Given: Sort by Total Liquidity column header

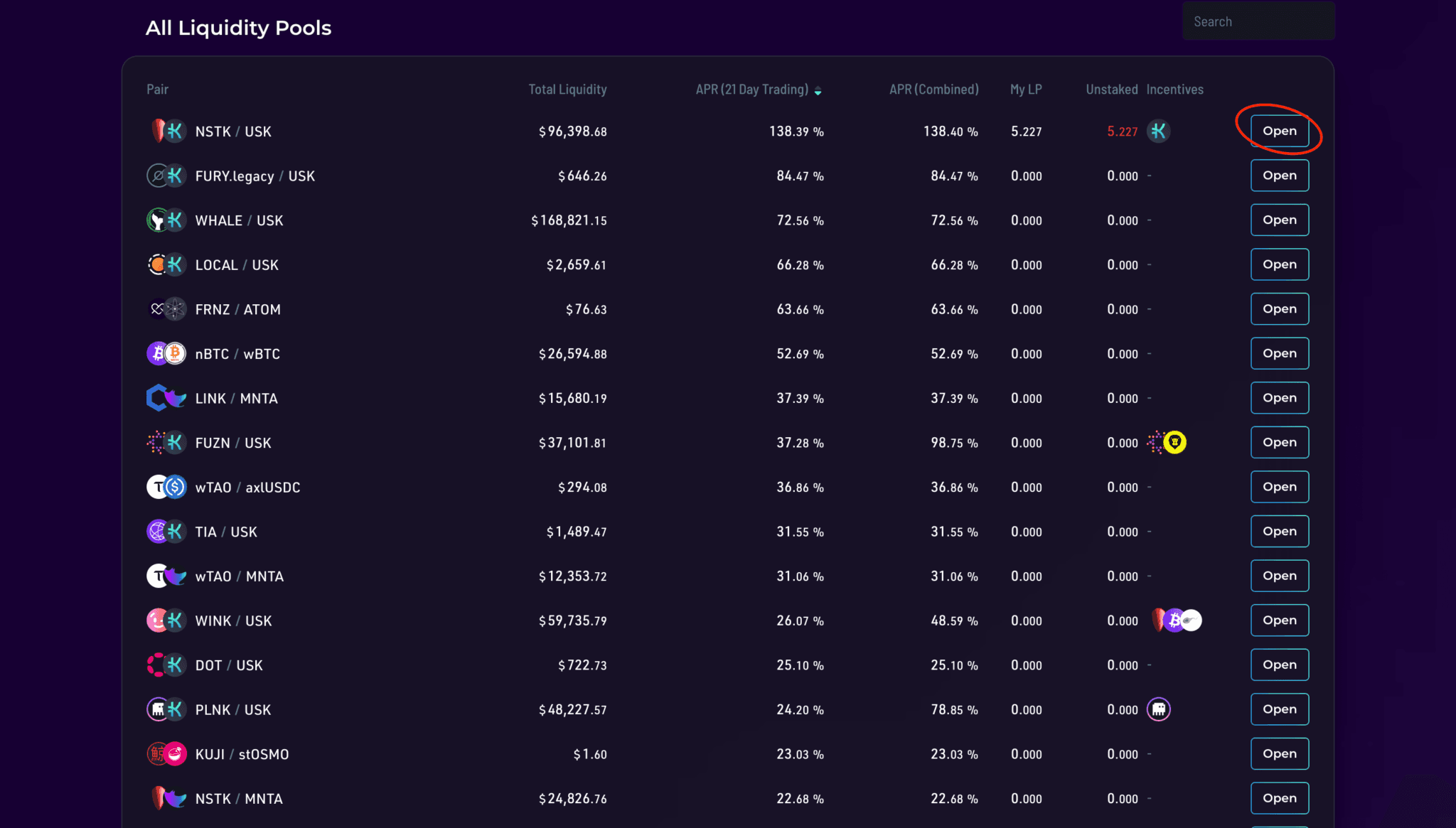Looking at the screenshot, I should click(567, 90).
